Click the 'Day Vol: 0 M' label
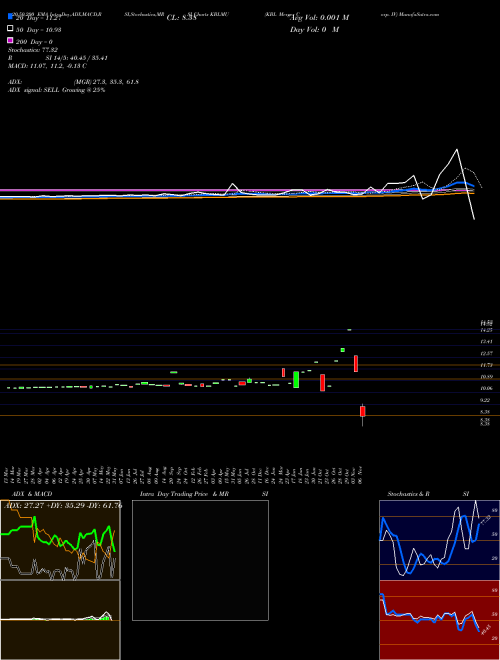500x660 pixels. click(314, 30)
